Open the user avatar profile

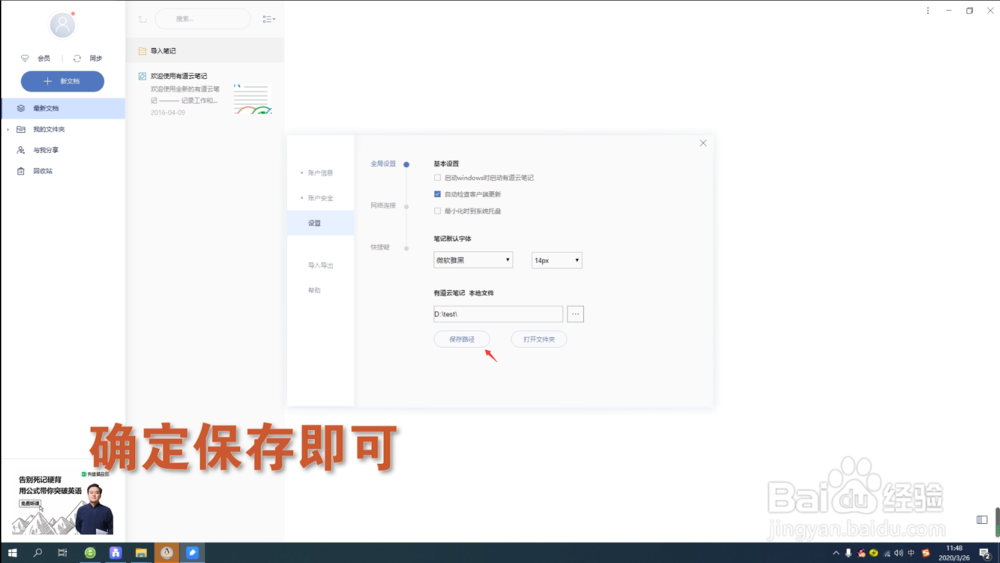click(62, 25)
